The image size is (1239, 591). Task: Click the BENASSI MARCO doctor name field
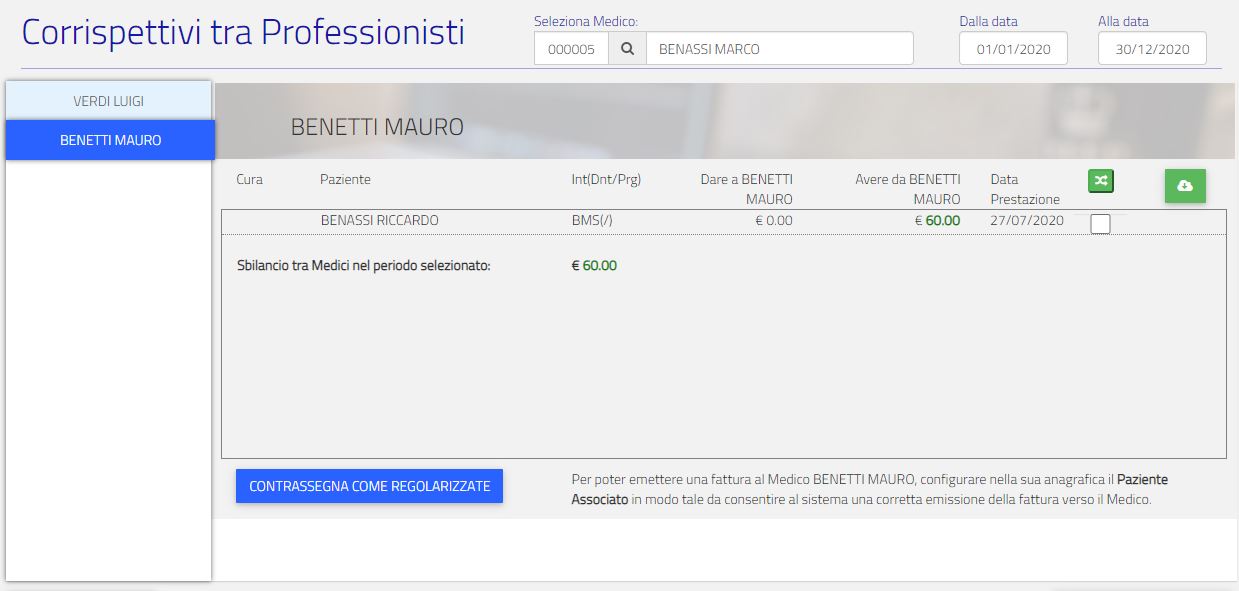click(778, 49)
